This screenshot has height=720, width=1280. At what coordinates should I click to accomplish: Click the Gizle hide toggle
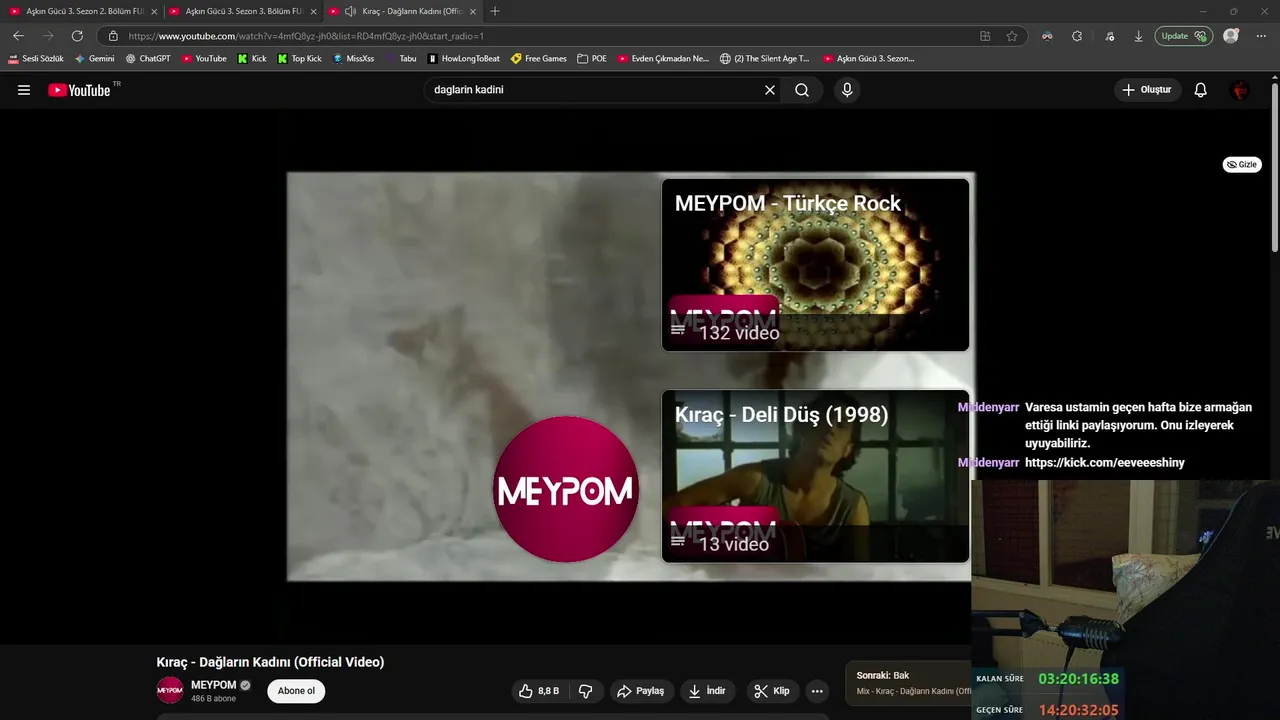pyautogui.click(x=1242, y=164)
